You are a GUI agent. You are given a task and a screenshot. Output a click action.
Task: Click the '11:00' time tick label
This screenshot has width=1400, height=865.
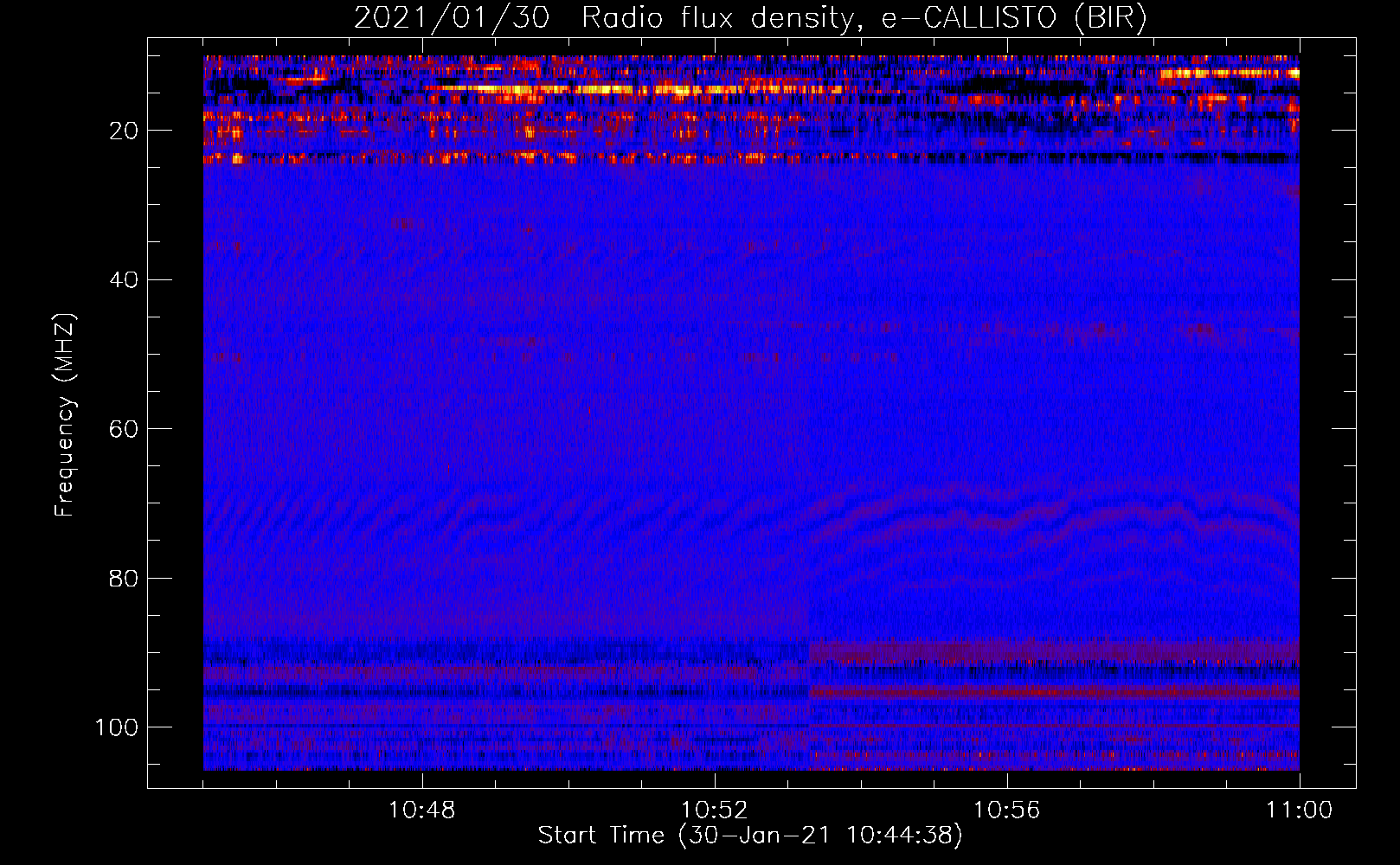click(1299, 811)
